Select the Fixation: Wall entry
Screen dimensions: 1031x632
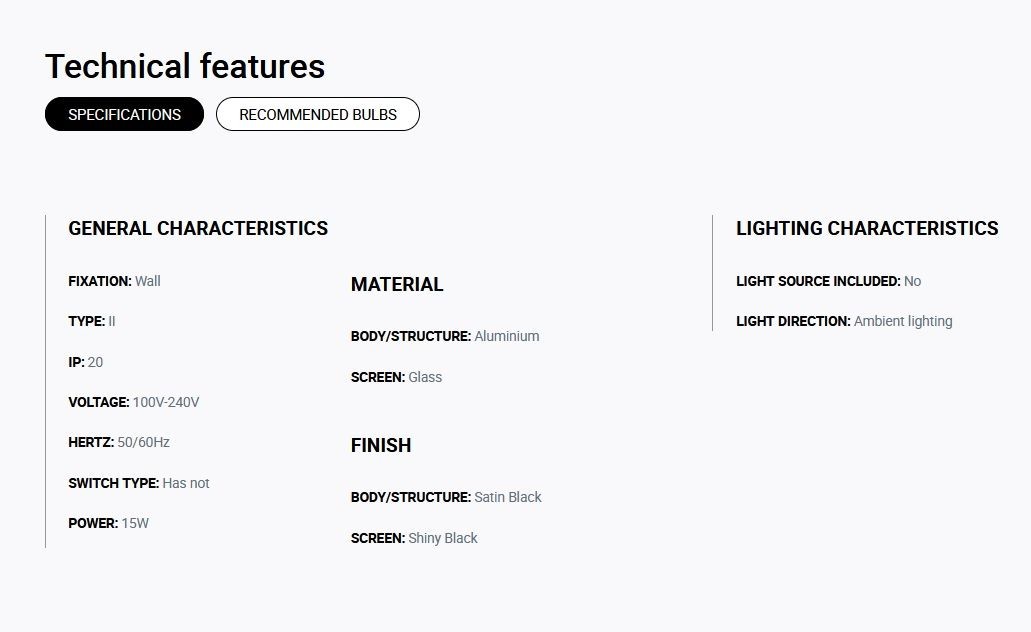(114, 281)
